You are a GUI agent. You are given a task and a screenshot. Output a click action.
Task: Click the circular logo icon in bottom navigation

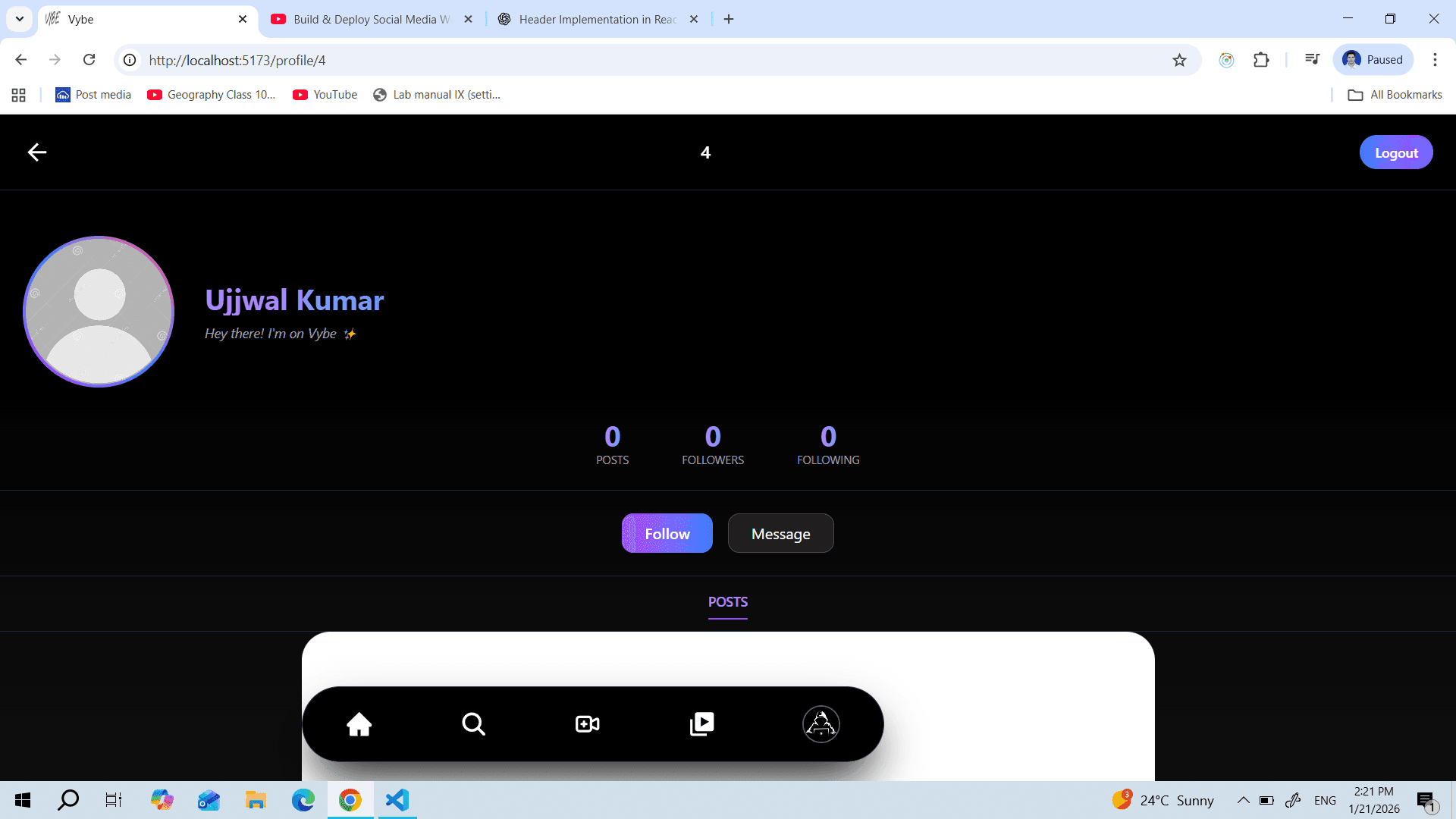pyautogui.click(x=821, y=724)
